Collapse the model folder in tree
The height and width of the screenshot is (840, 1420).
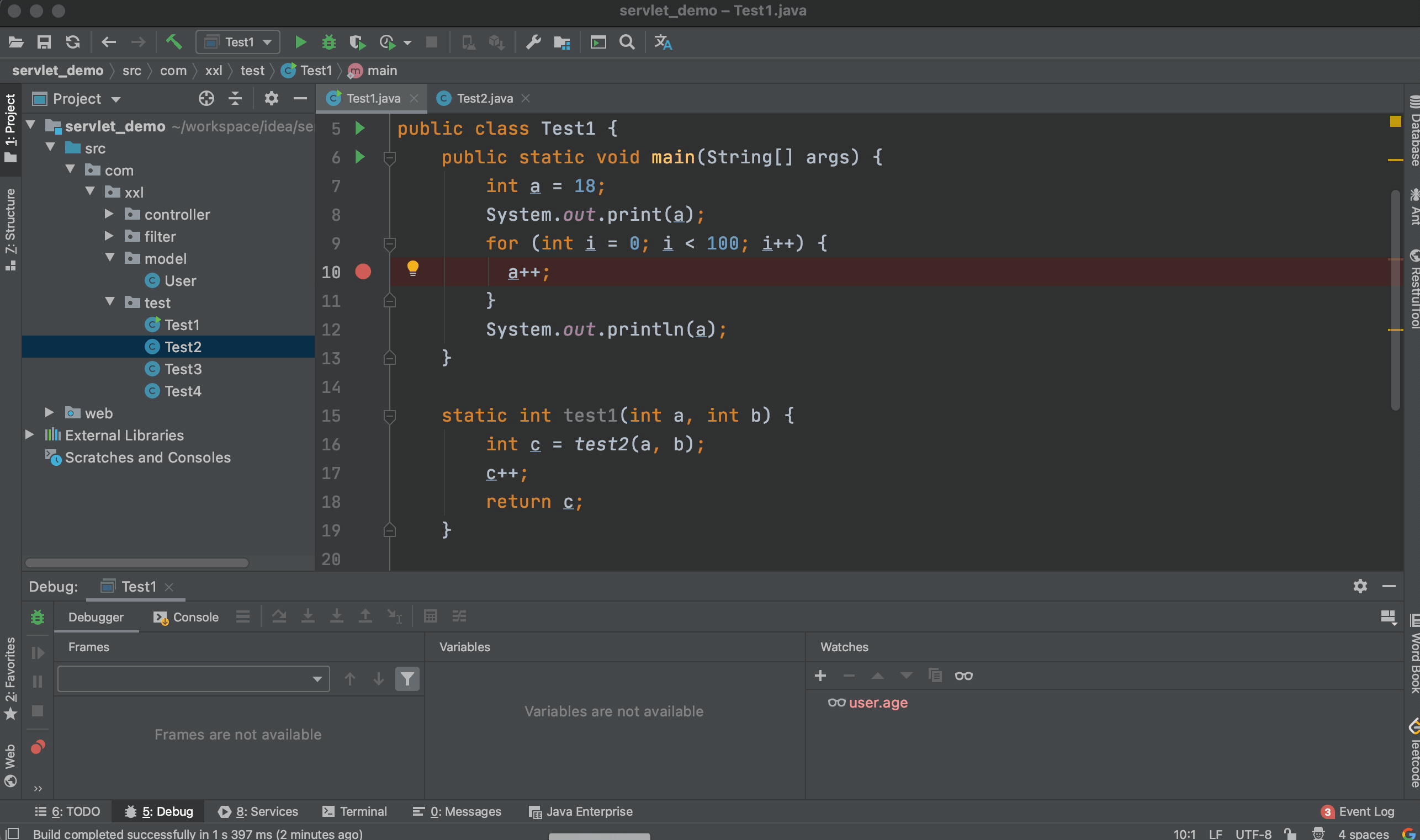(x=110, y=258)
